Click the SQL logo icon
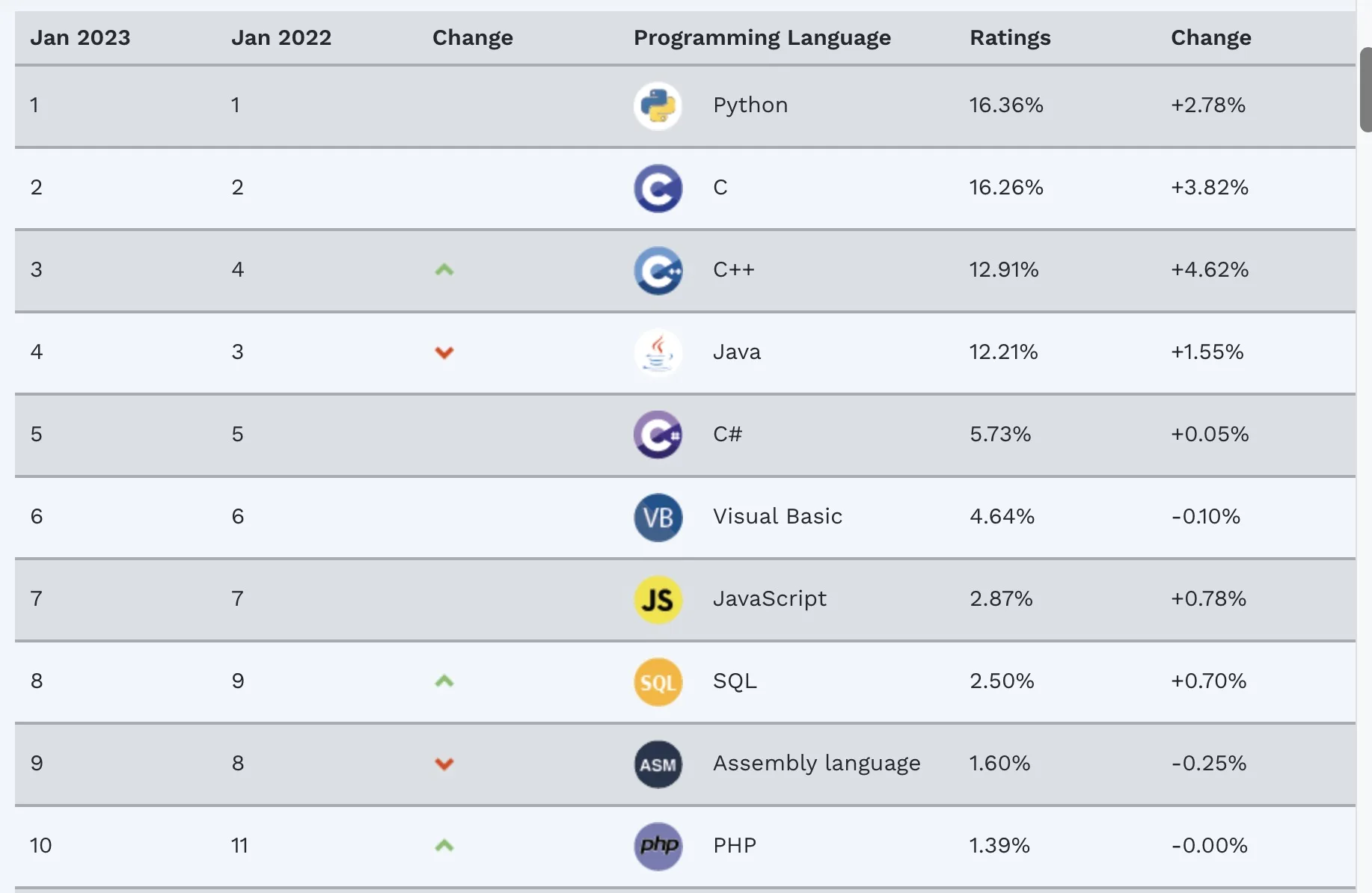 pos(658,681)
